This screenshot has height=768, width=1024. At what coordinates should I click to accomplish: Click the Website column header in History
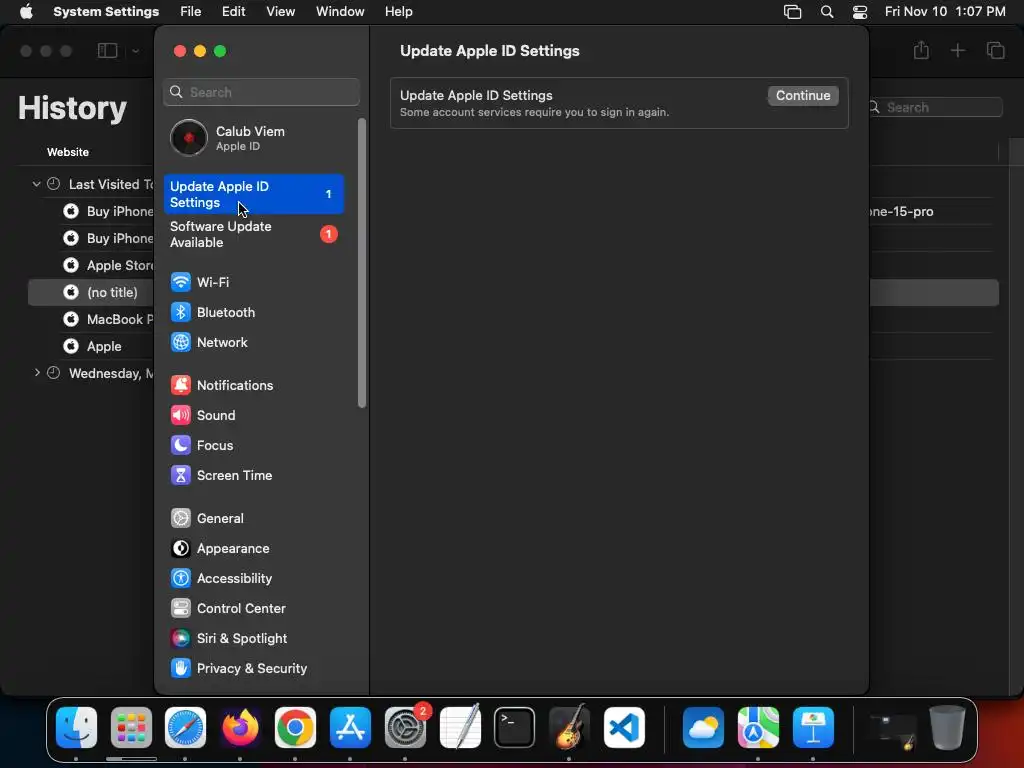(68, 152)
